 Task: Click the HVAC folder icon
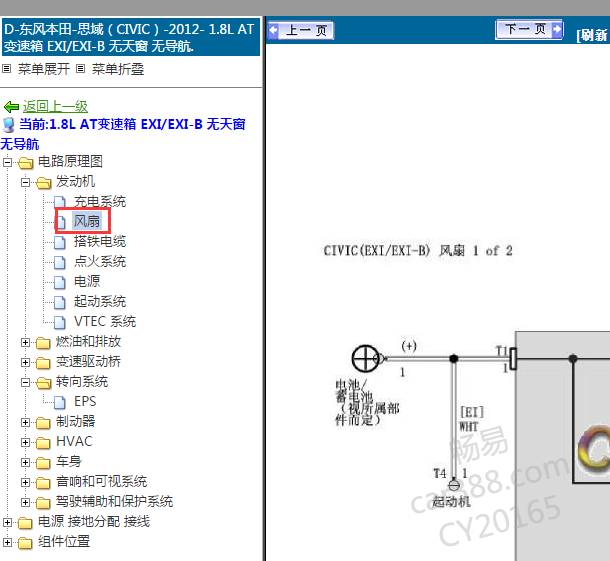pyautogui.click(x=43, y=443)
